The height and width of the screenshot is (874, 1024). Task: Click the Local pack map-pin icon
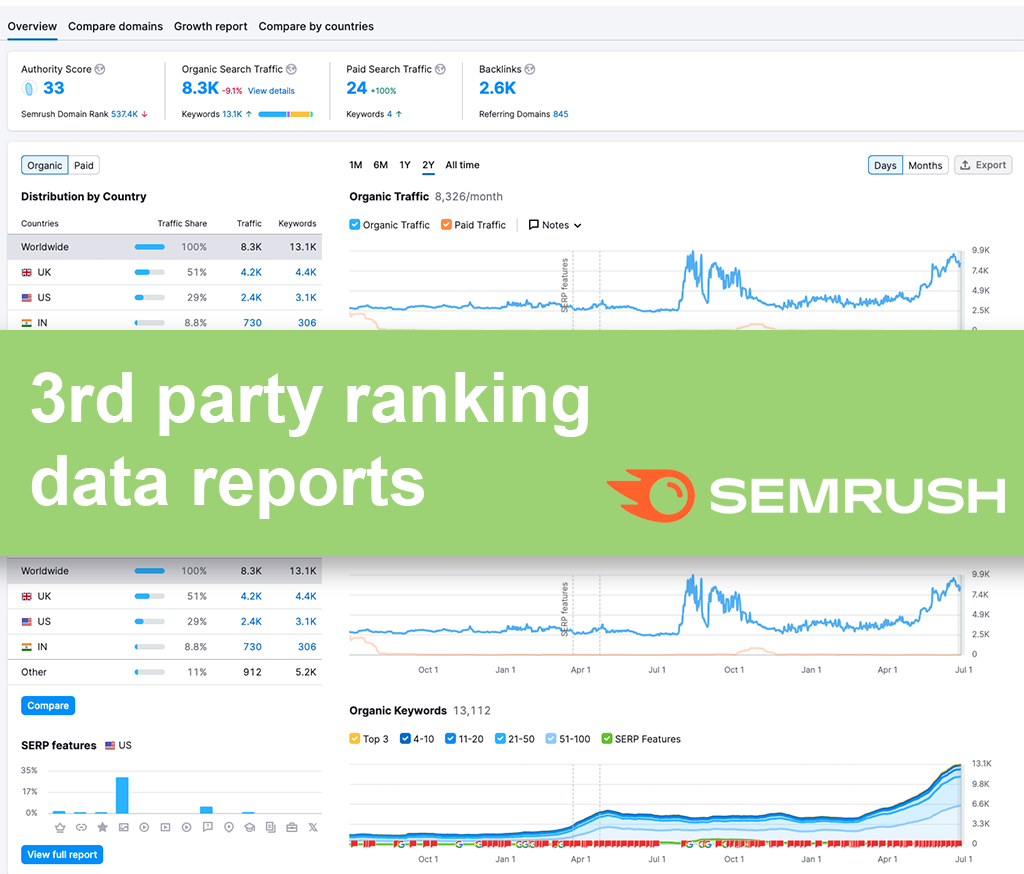click(229, 828)
